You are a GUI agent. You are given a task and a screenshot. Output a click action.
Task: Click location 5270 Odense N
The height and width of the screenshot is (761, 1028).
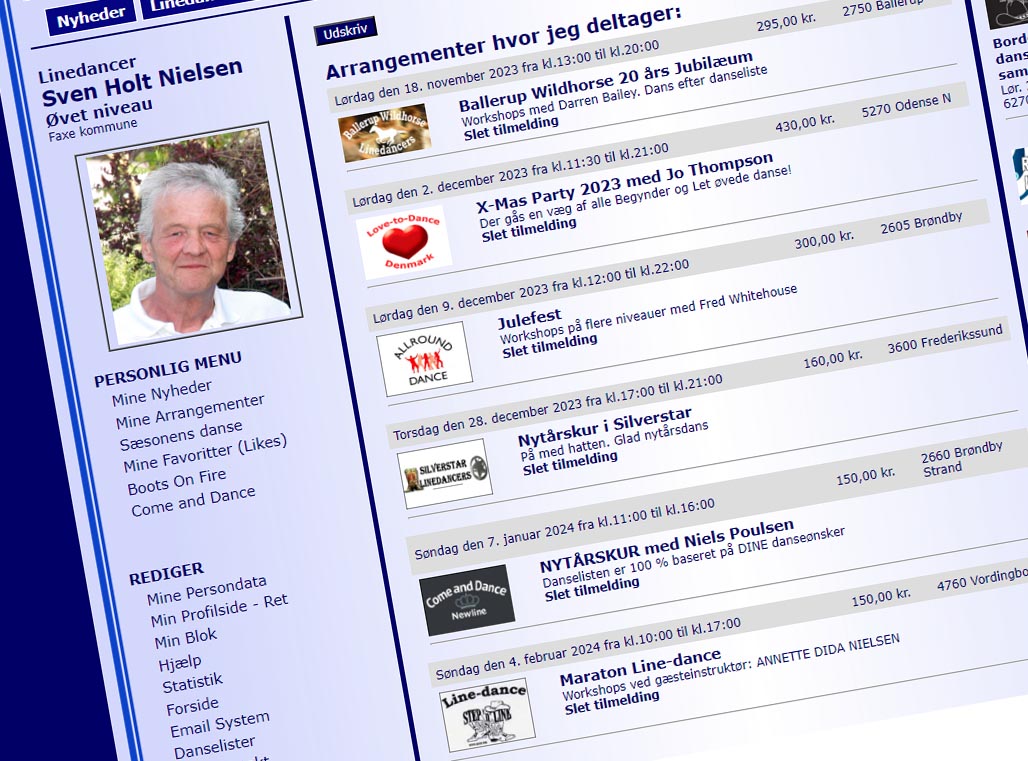coord(906,105)
